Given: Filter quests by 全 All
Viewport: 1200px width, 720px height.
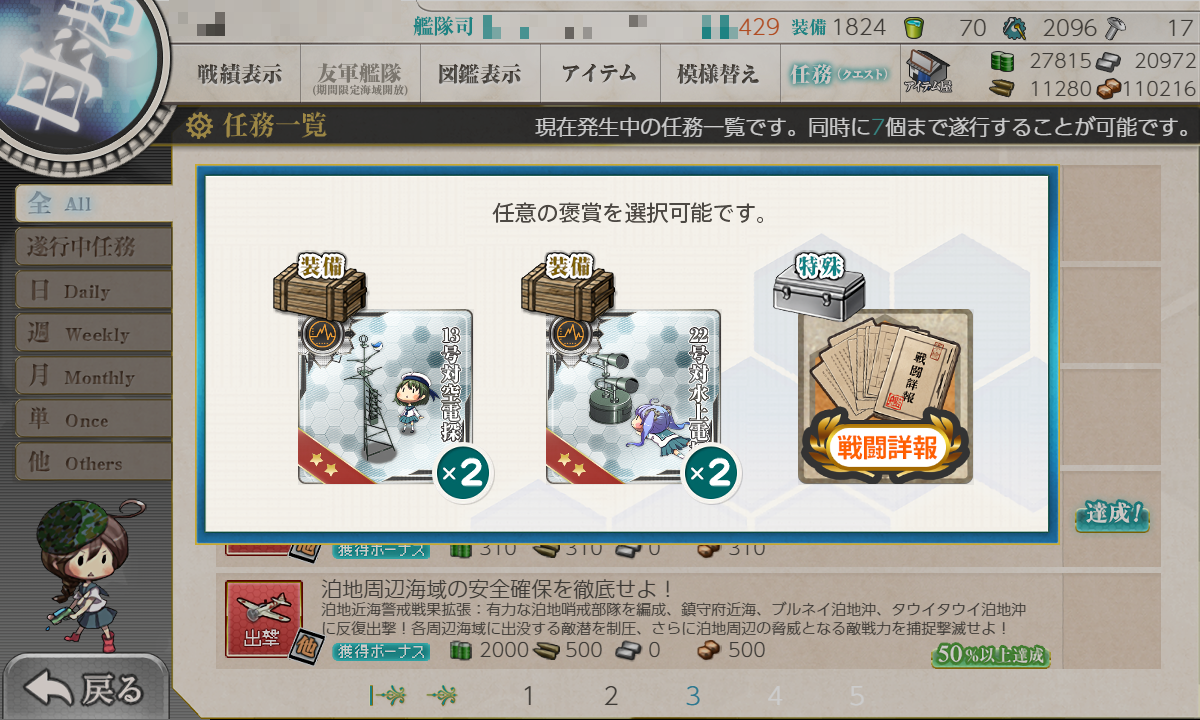Looking at the screenshot, I should (93, 204).
